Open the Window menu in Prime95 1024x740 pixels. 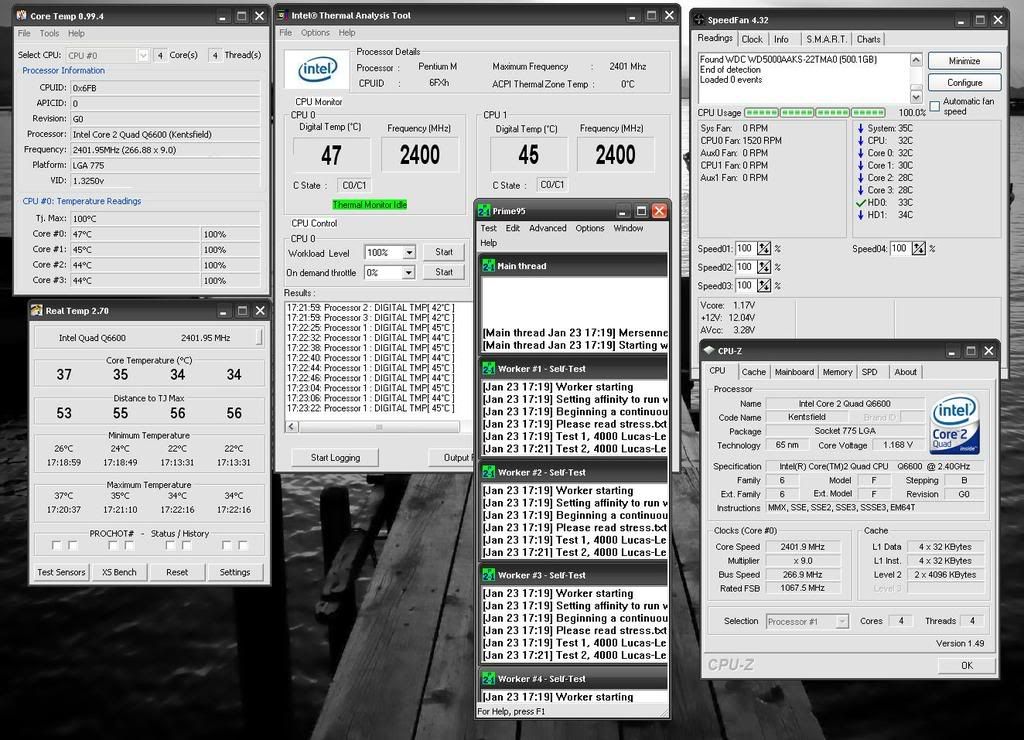tap(628, 228)
